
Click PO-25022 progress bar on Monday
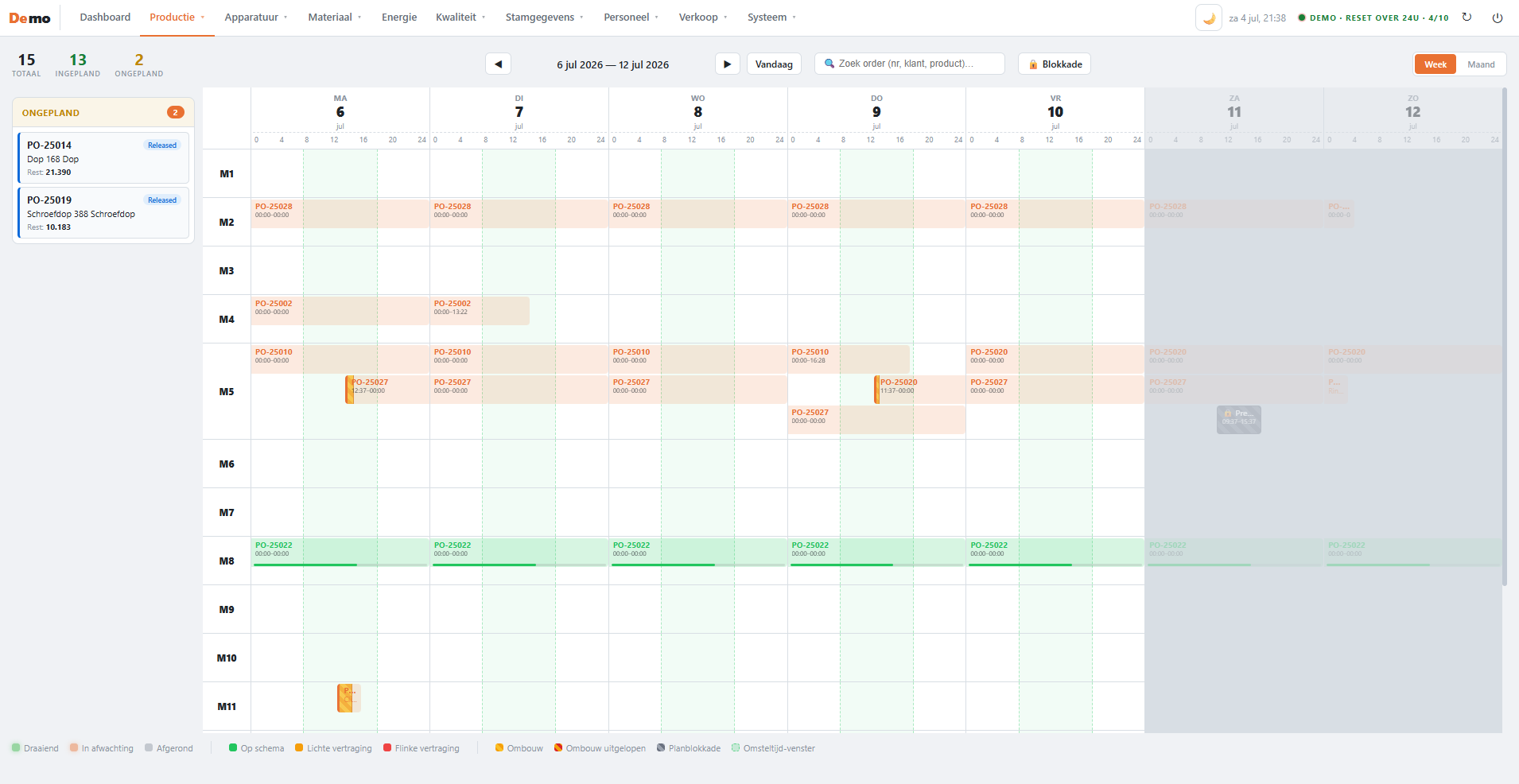pyautogui.click(x=340, y=565)
